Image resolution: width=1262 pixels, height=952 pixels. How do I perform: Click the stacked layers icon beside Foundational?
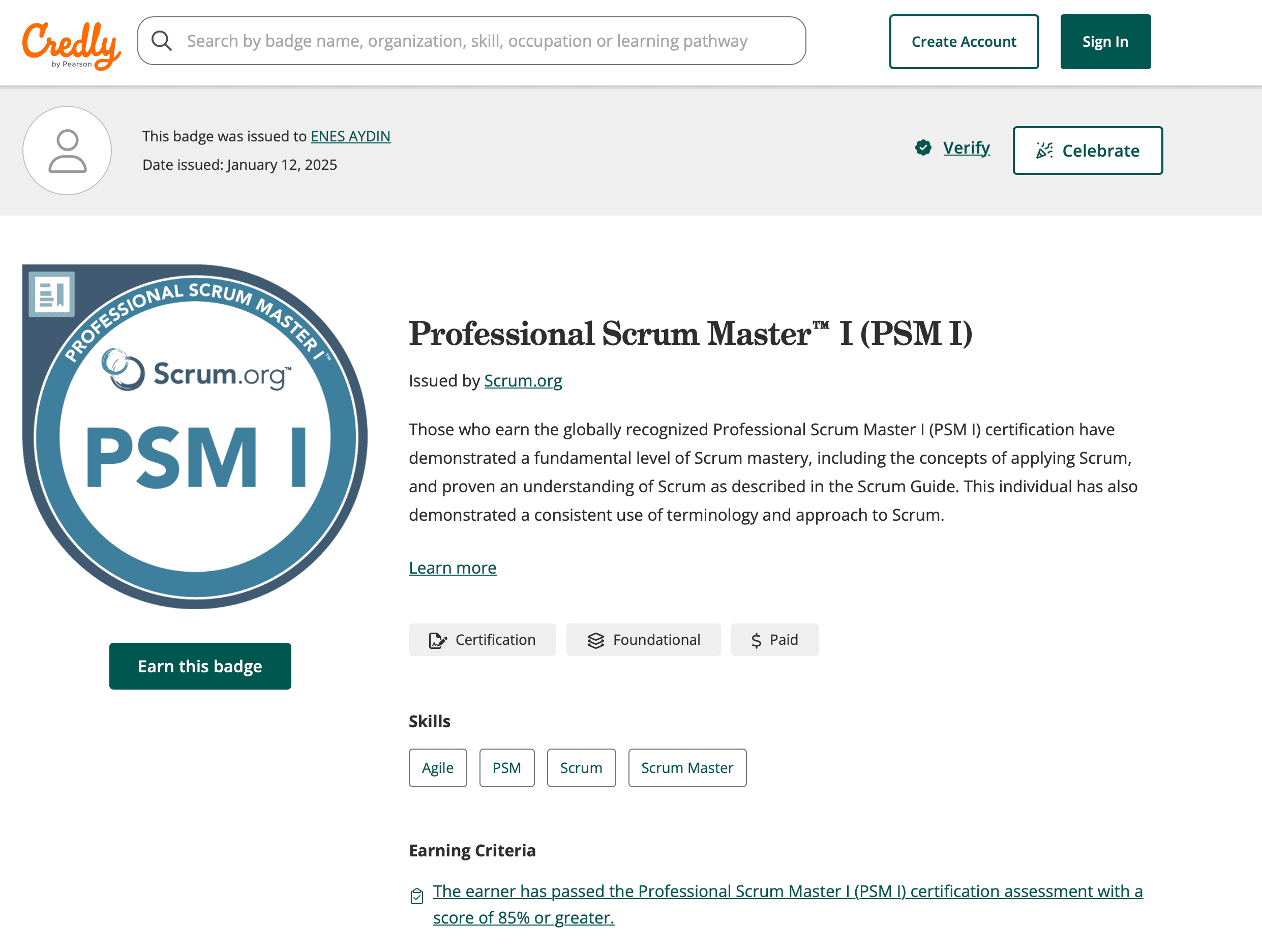click(x=595, y=640)
